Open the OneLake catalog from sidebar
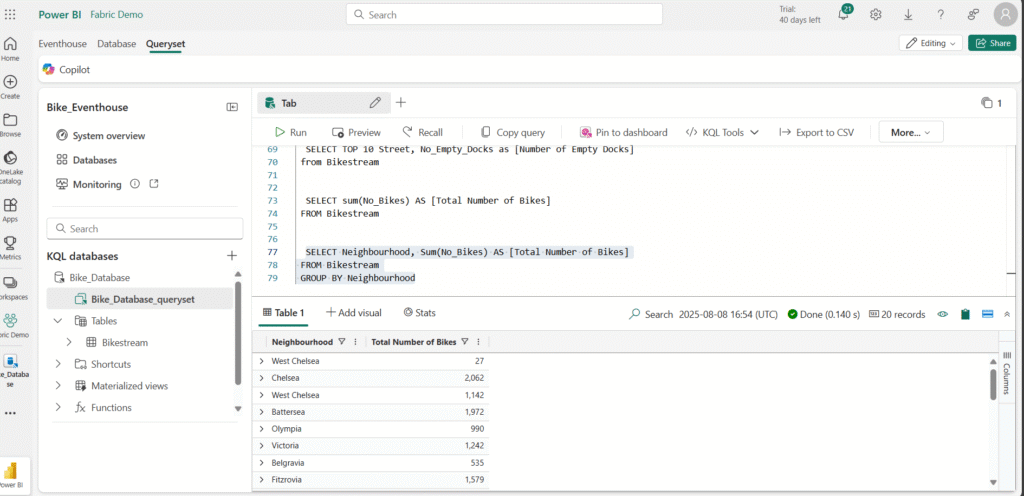Screen dimensions: 1024x496 click(x=10, y=166)
